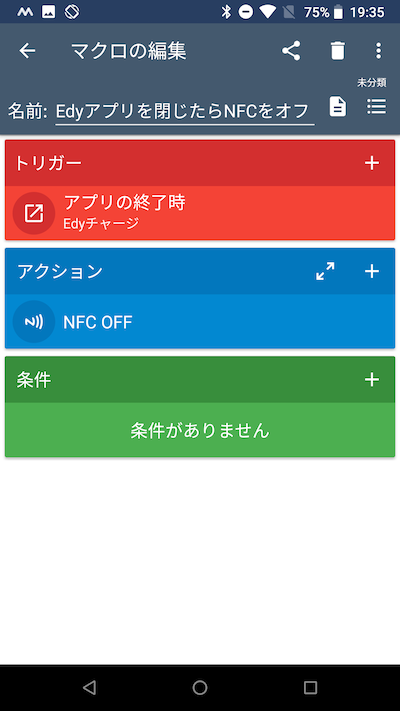Open the macro description document icon

[x=338, y=107]
